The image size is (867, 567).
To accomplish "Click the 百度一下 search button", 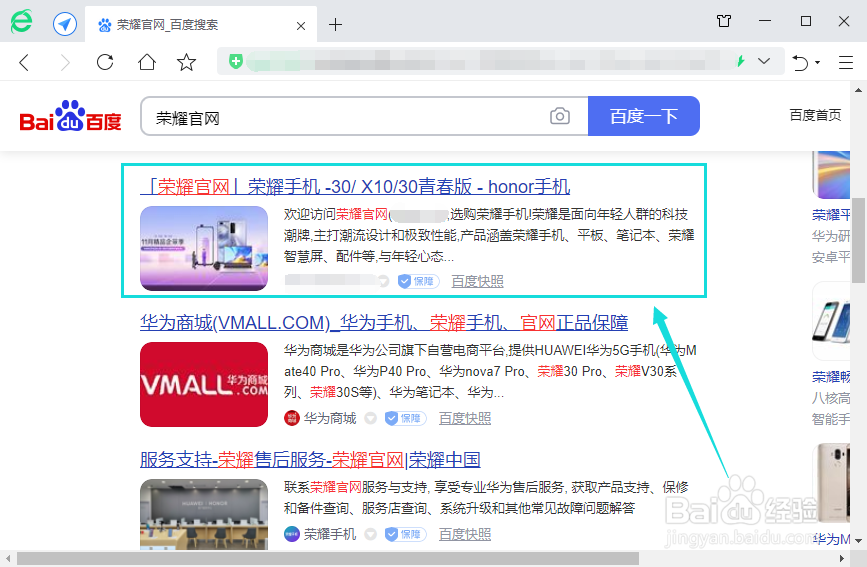I will [x=644, y=116].
